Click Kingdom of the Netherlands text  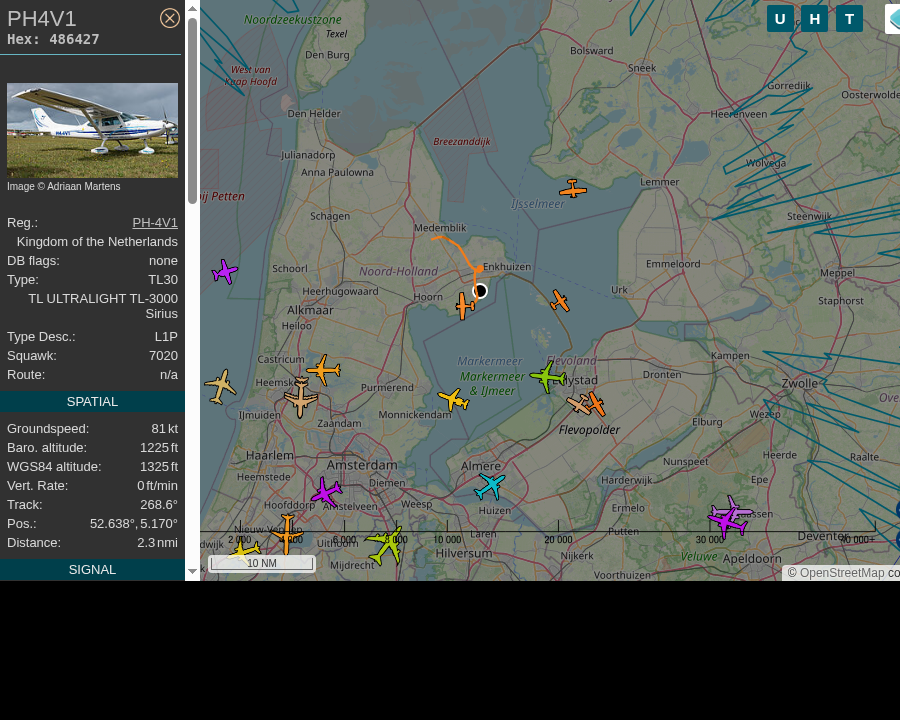click(x=97, y=242)
